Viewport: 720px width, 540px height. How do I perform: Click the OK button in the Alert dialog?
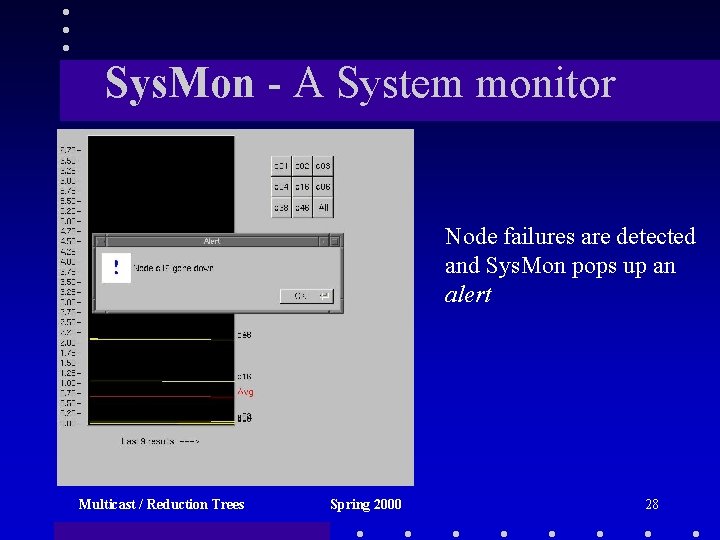[306, 296]
